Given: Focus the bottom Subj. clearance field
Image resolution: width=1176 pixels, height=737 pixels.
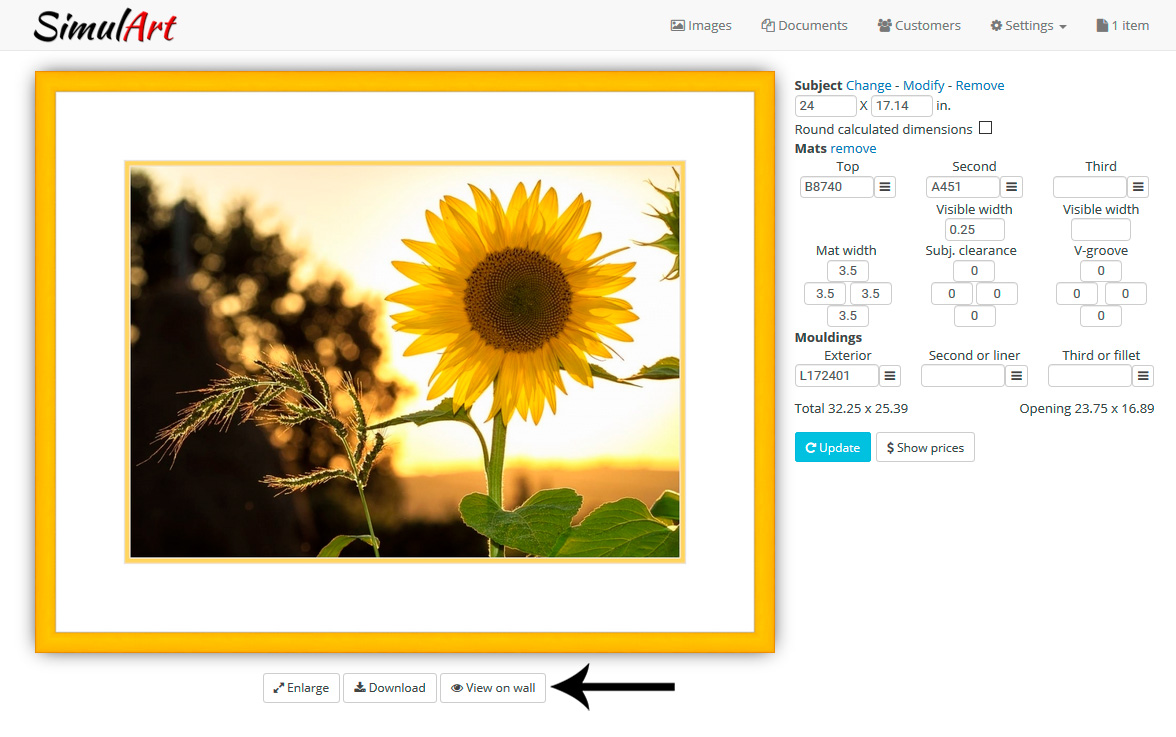Looking at the screenshot, I should tap(974, 316).
